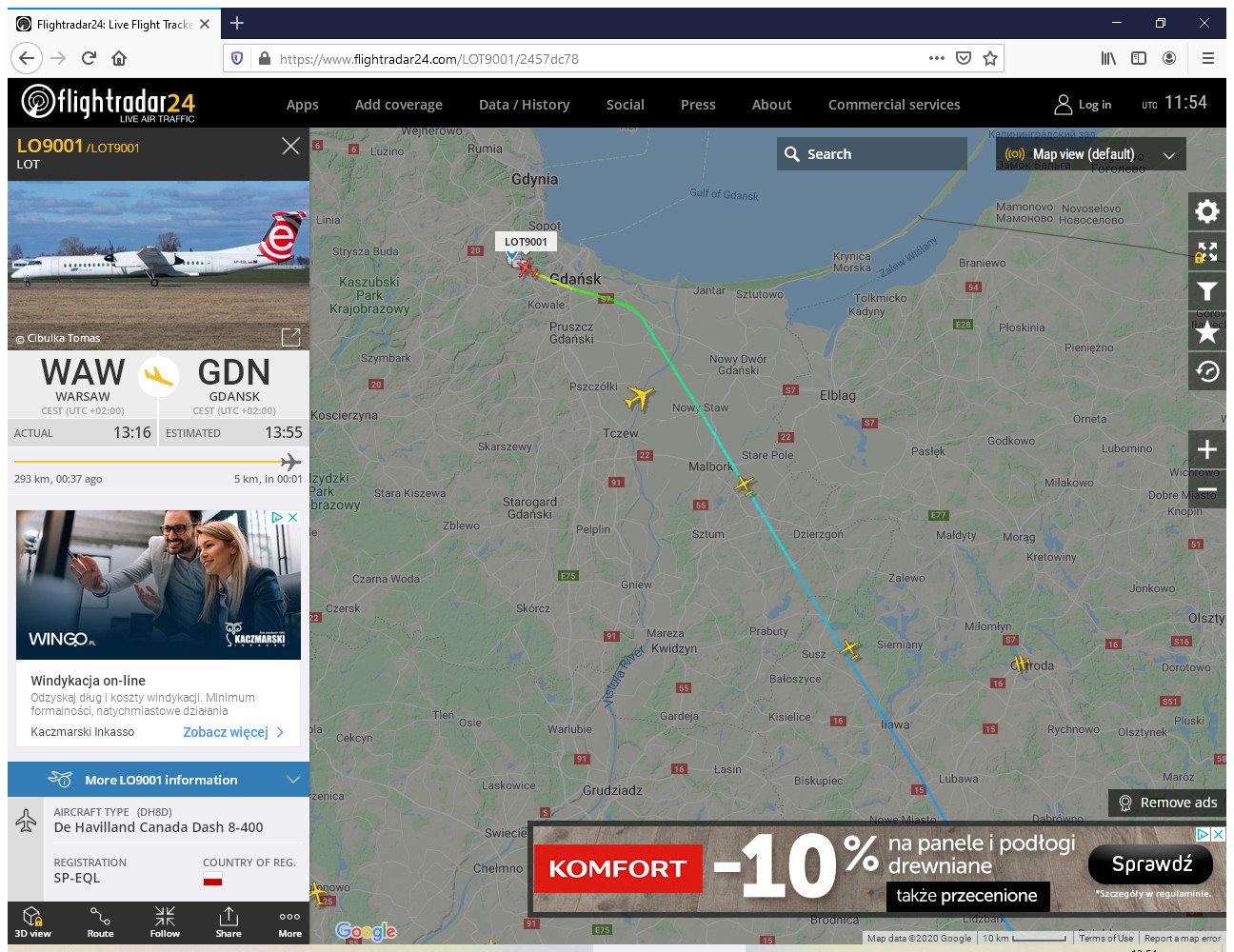Open the Firefox hamburger menu
Viewport: 1234px width, 952px height.
pyautogui.click(x=1208, y=58)
